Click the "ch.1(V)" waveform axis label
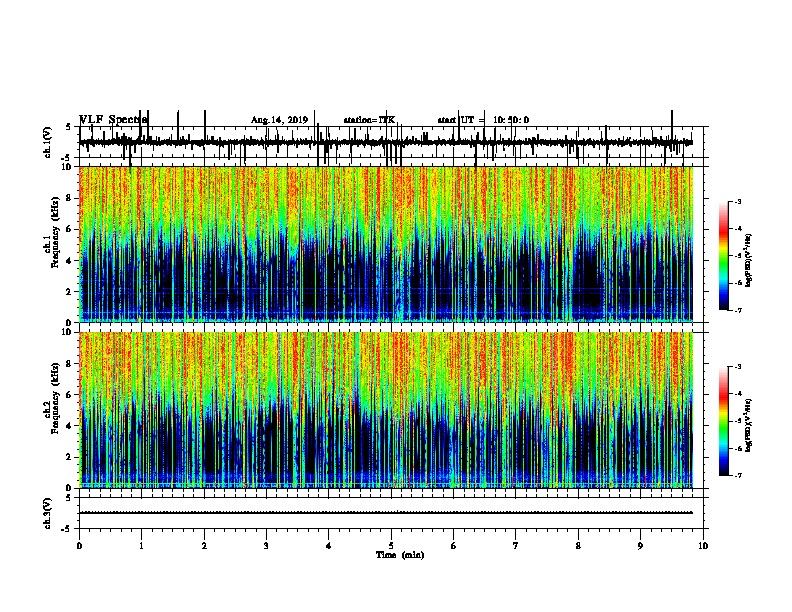The height and width of the screenshot is (612, 792). (x=48, y=142)
